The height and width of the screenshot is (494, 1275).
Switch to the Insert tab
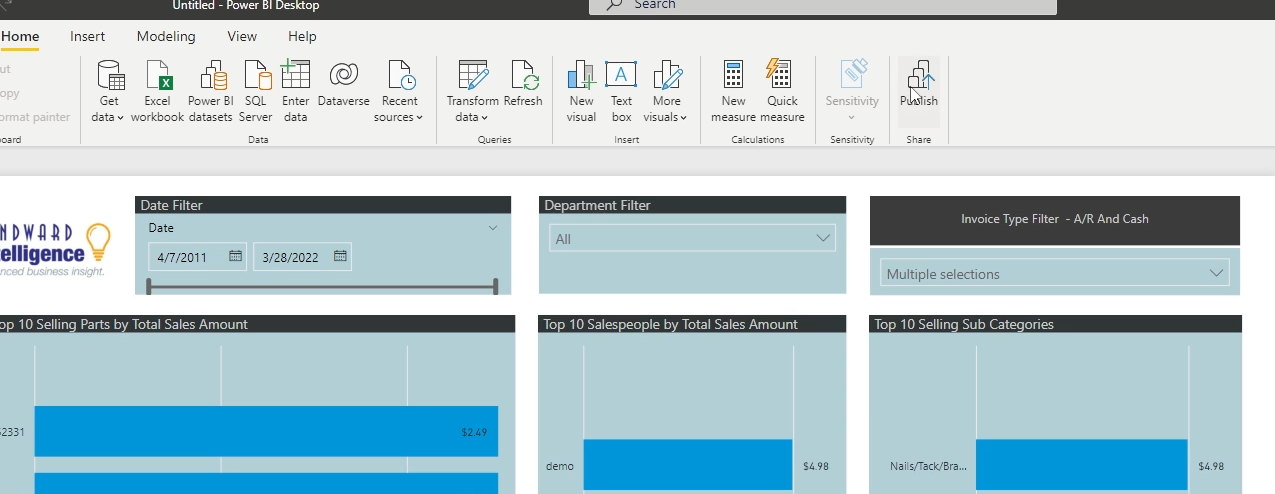87,37
